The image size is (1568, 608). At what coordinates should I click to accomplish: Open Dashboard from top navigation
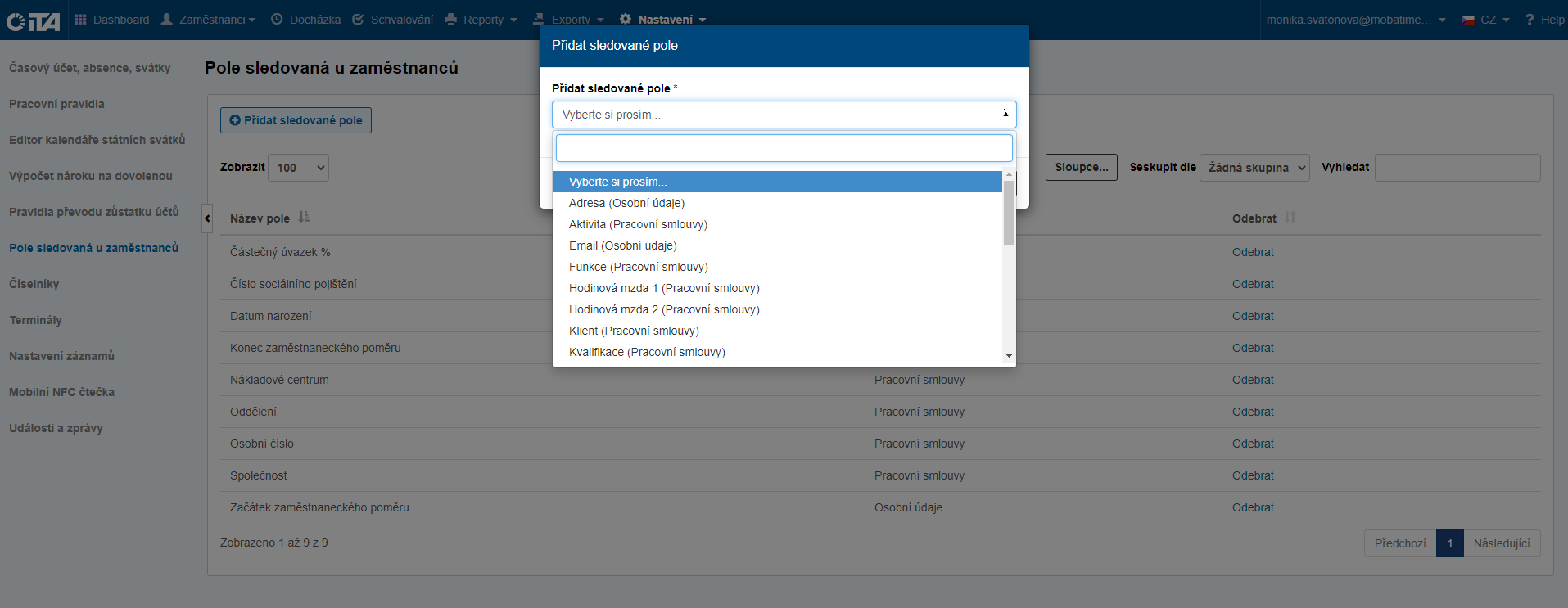coord(112,20)
